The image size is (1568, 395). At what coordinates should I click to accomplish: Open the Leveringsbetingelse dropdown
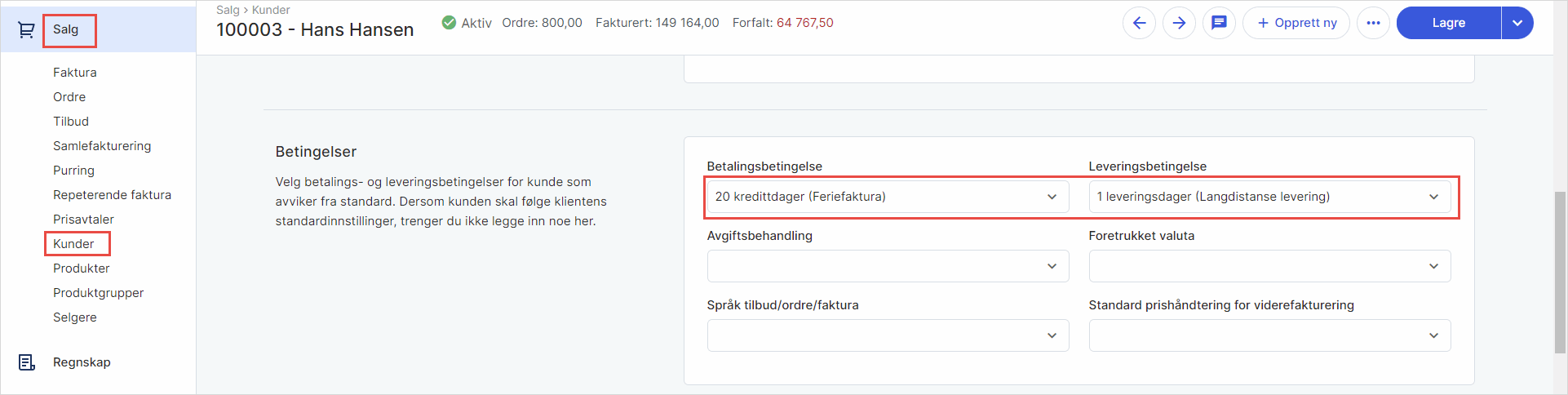(1269, 197)
